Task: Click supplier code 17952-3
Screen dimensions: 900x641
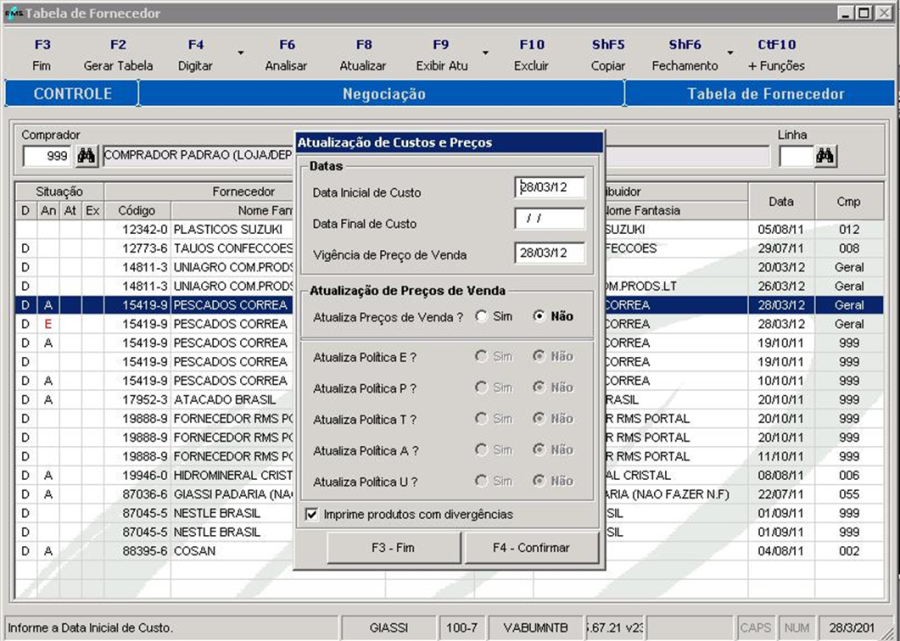Action: (x=145, y=399)
